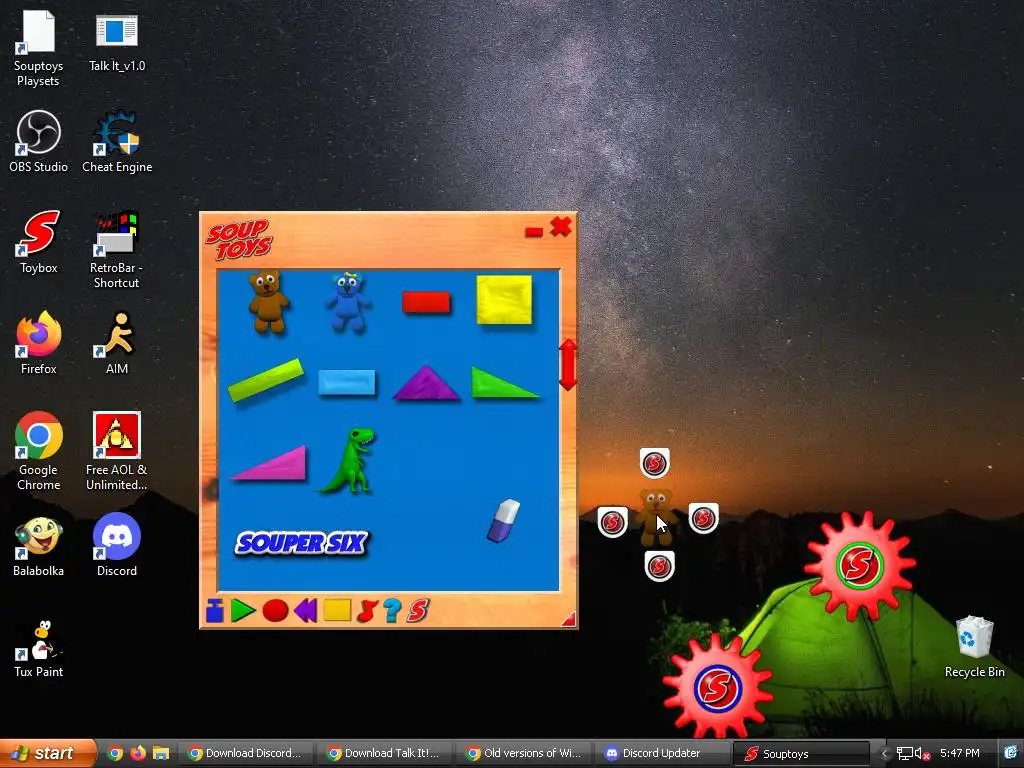1024x768 pixels.
Task: Click the 5:47 PM clock
Action: [x=959, y=753]
